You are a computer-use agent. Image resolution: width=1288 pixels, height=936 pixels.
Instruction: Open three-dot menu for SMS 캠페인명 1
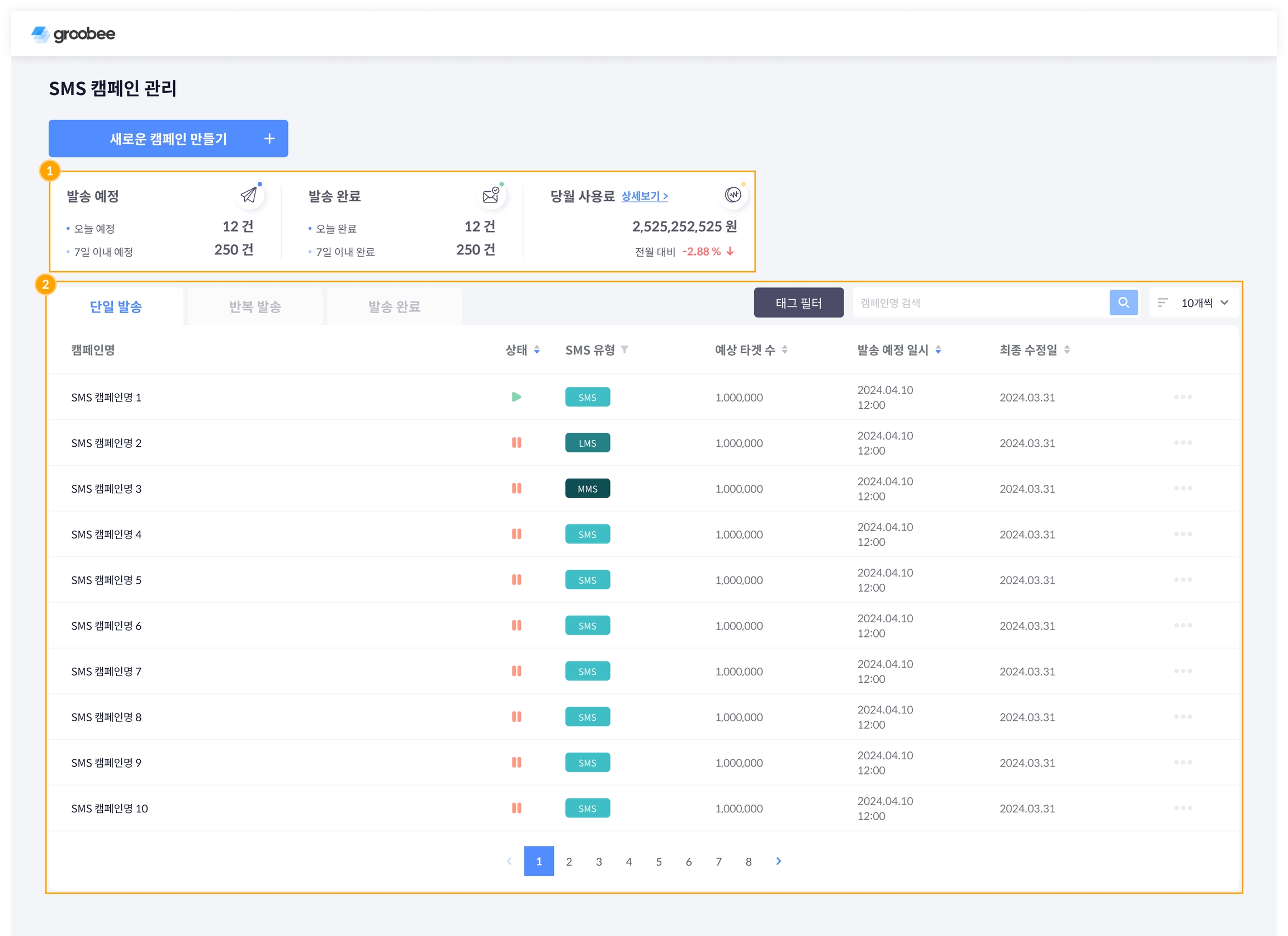1182,397
